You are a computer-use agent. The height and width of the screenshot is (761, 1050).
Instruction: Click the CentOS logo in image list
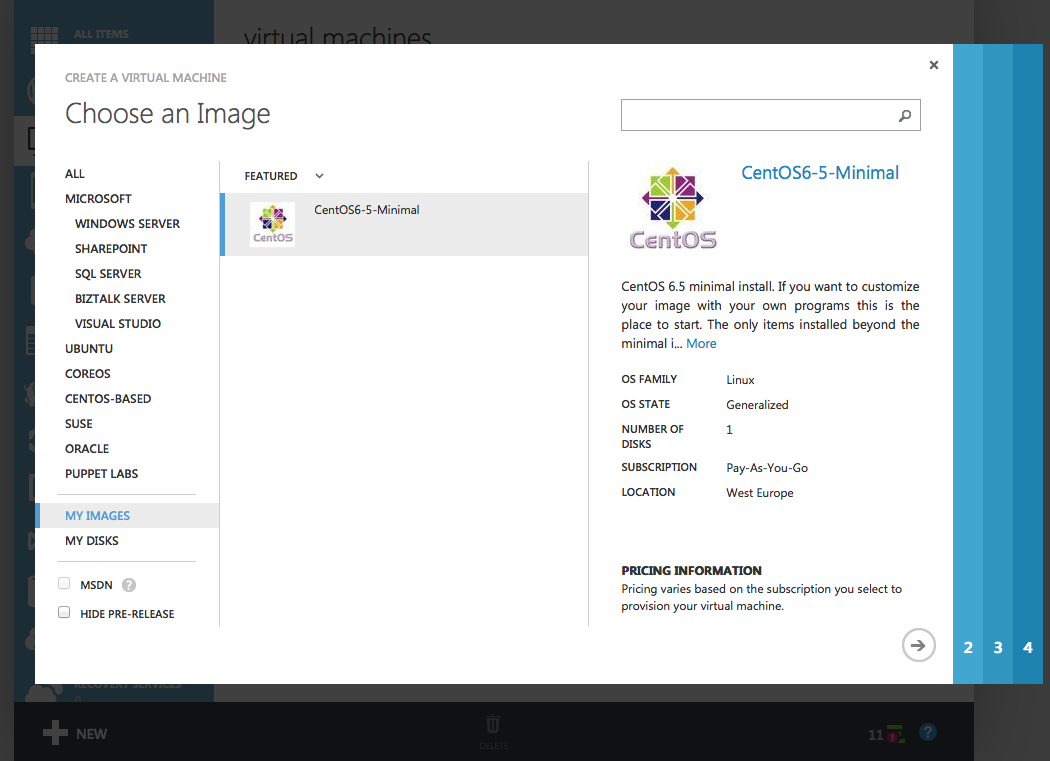pyautogui.click(x=272, y=224)
